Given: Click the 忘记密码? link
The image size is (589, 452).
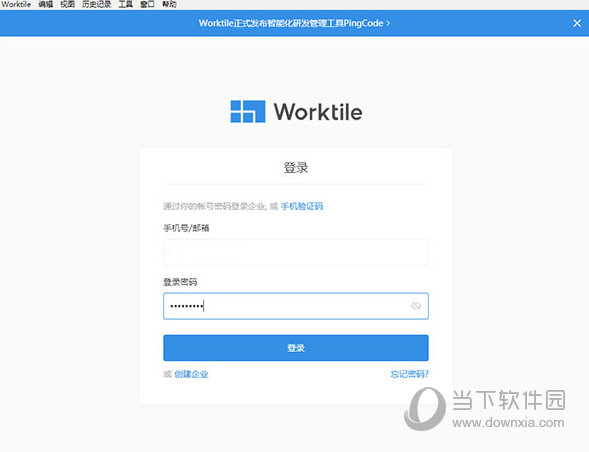Looking at the screenshot, I should click(x=409, y=374).
